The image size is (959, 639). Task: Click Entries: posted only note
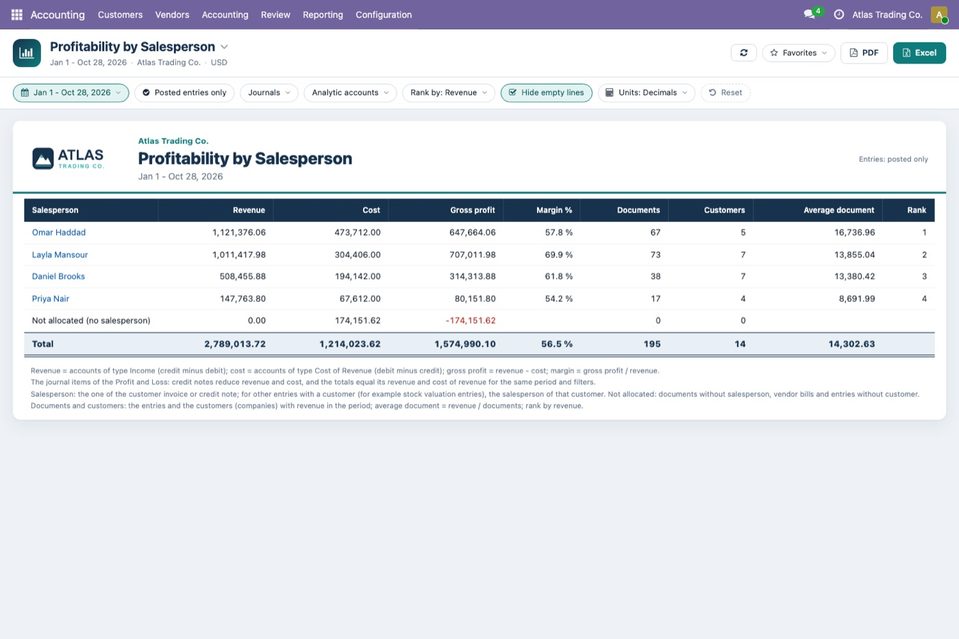[894, 160]
